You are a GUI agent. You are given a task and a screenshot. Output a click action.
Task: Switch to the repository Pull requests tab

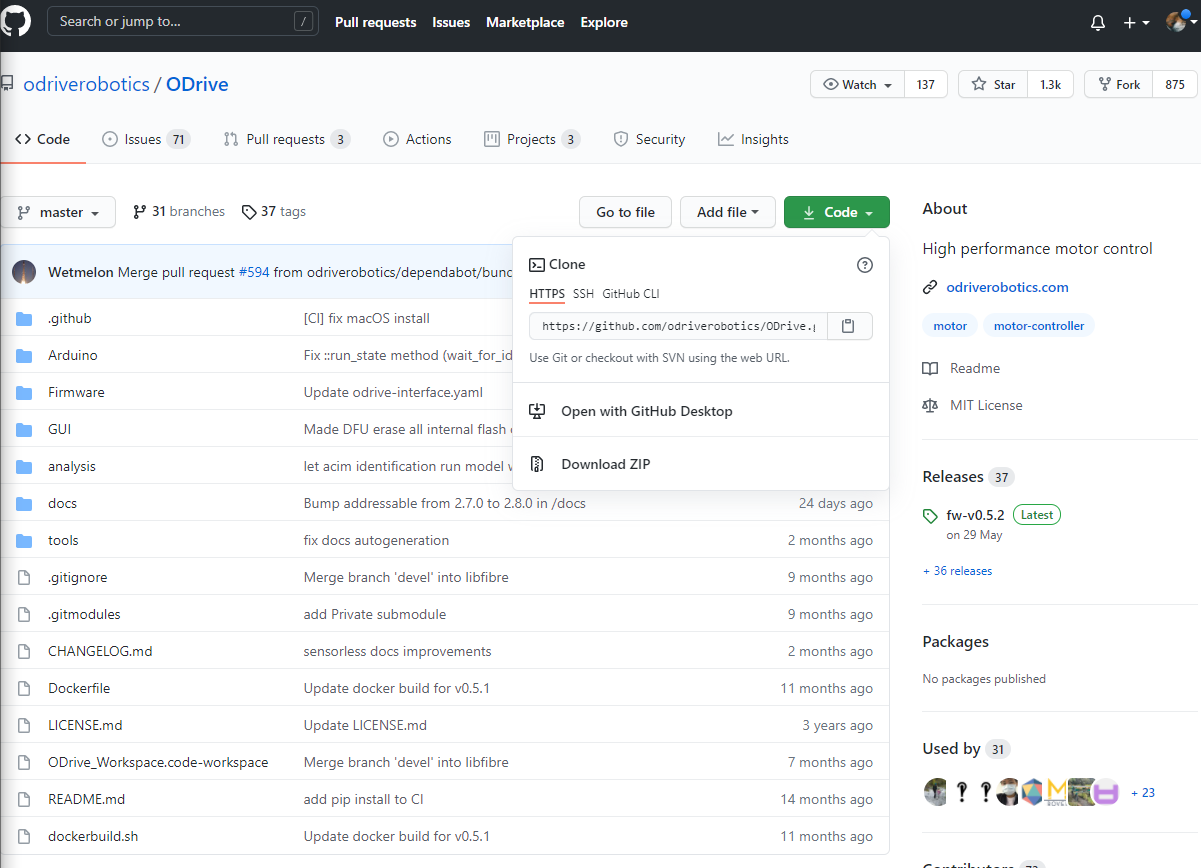click(287, 139)
